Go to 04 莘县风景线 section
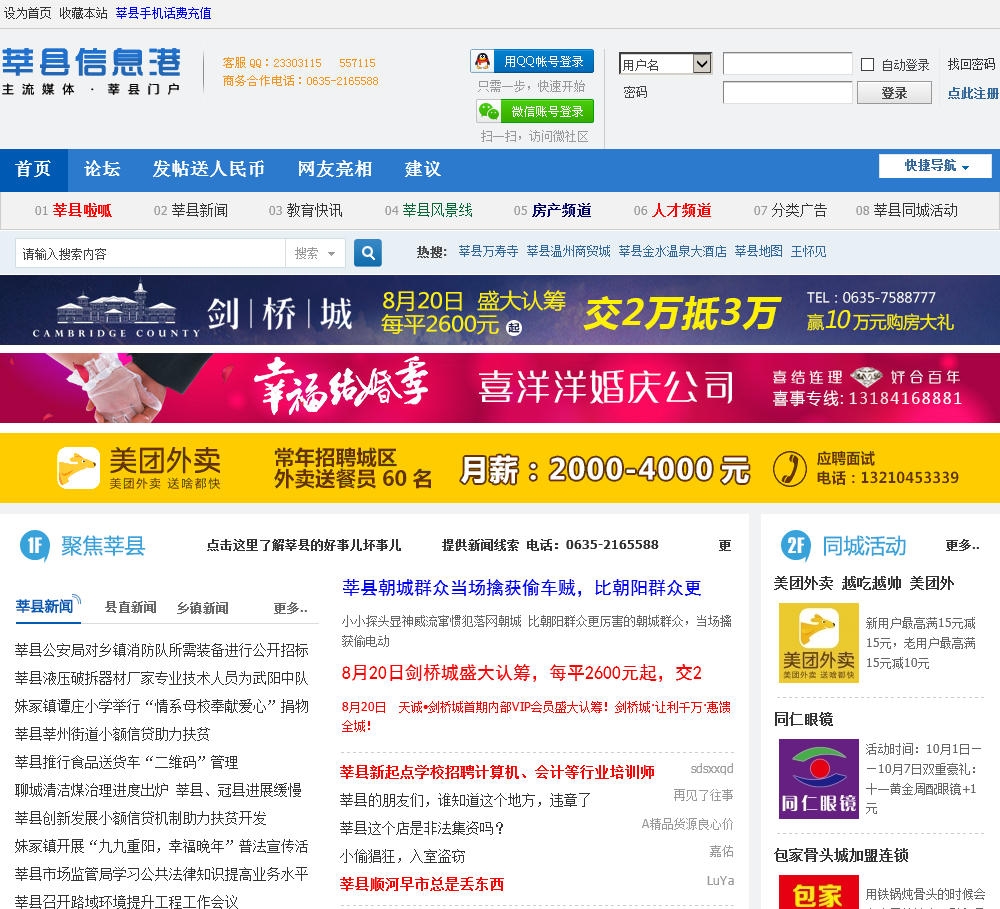The width and height of the screenshot is (1000, 909). (429, 211)
